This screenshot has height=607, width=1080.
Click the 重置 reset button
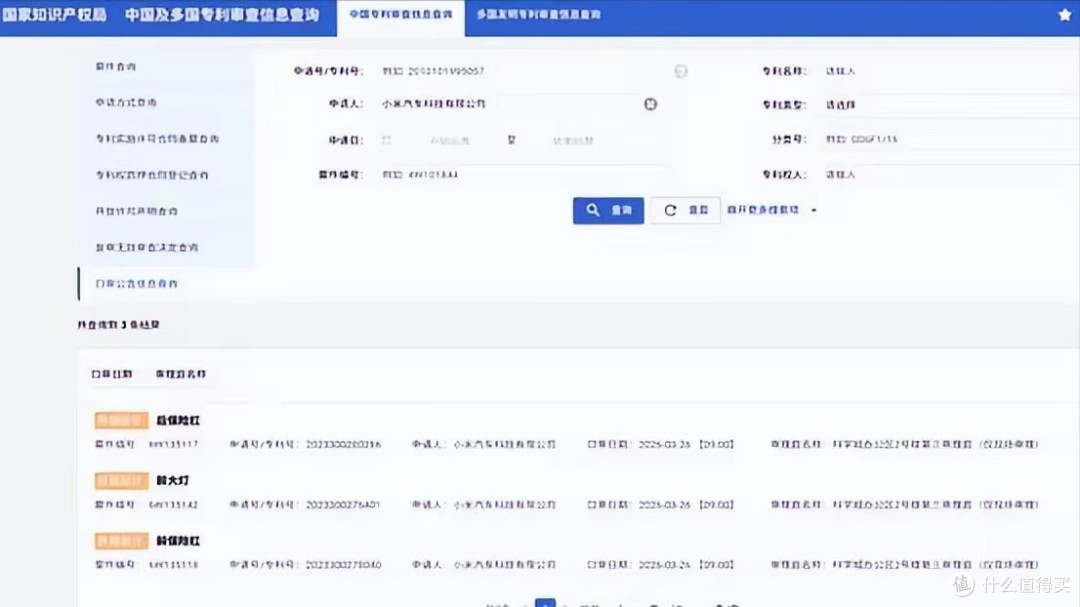point(685,210)
